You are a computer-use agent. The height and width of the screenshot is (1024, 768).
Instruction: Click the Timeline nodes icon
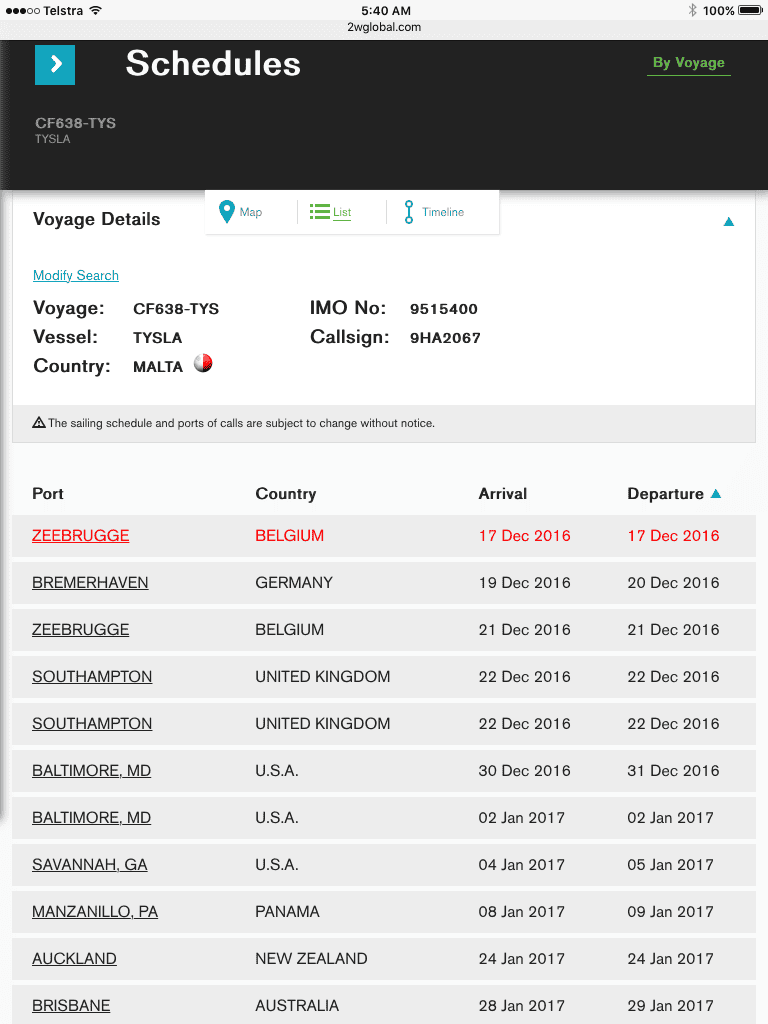point(409,212)
